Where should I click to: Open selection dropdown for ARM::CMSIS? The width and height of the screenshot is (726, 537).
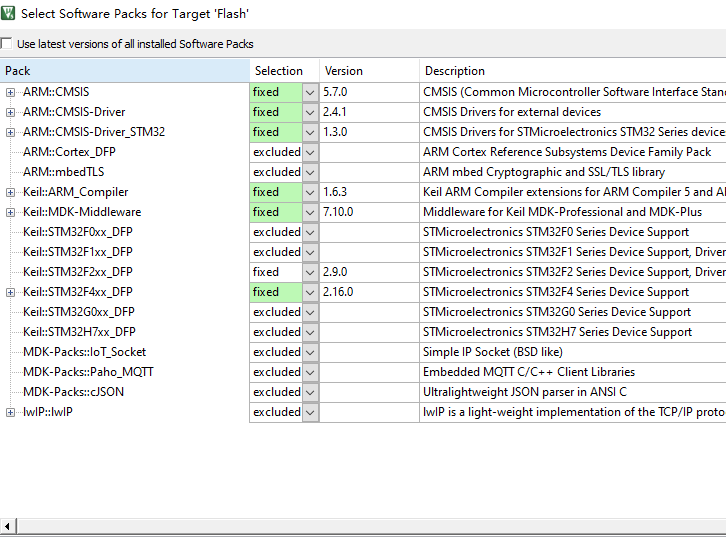[x=310, y=92]
